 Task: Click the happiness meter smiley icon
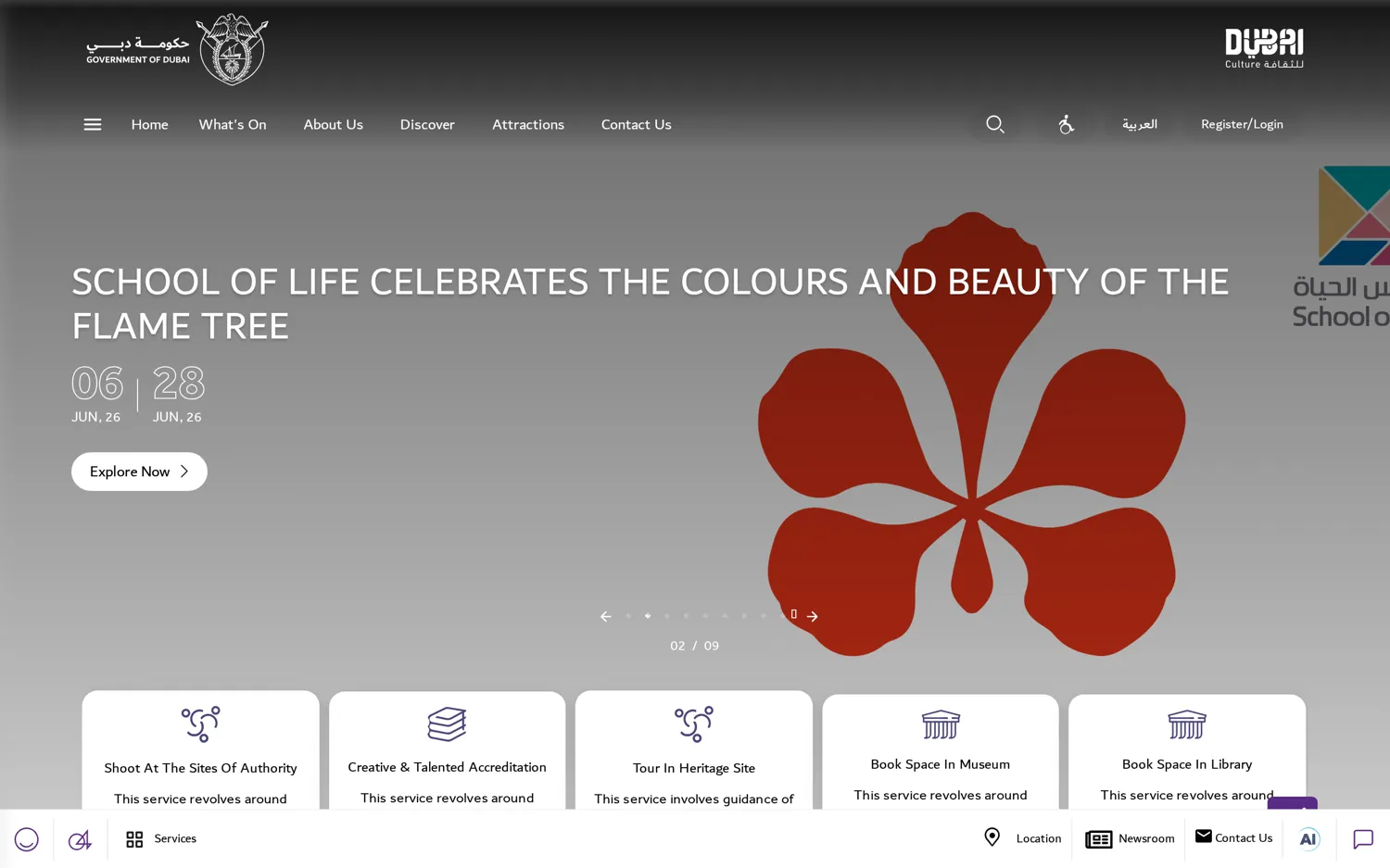click(x=27, y=839)
